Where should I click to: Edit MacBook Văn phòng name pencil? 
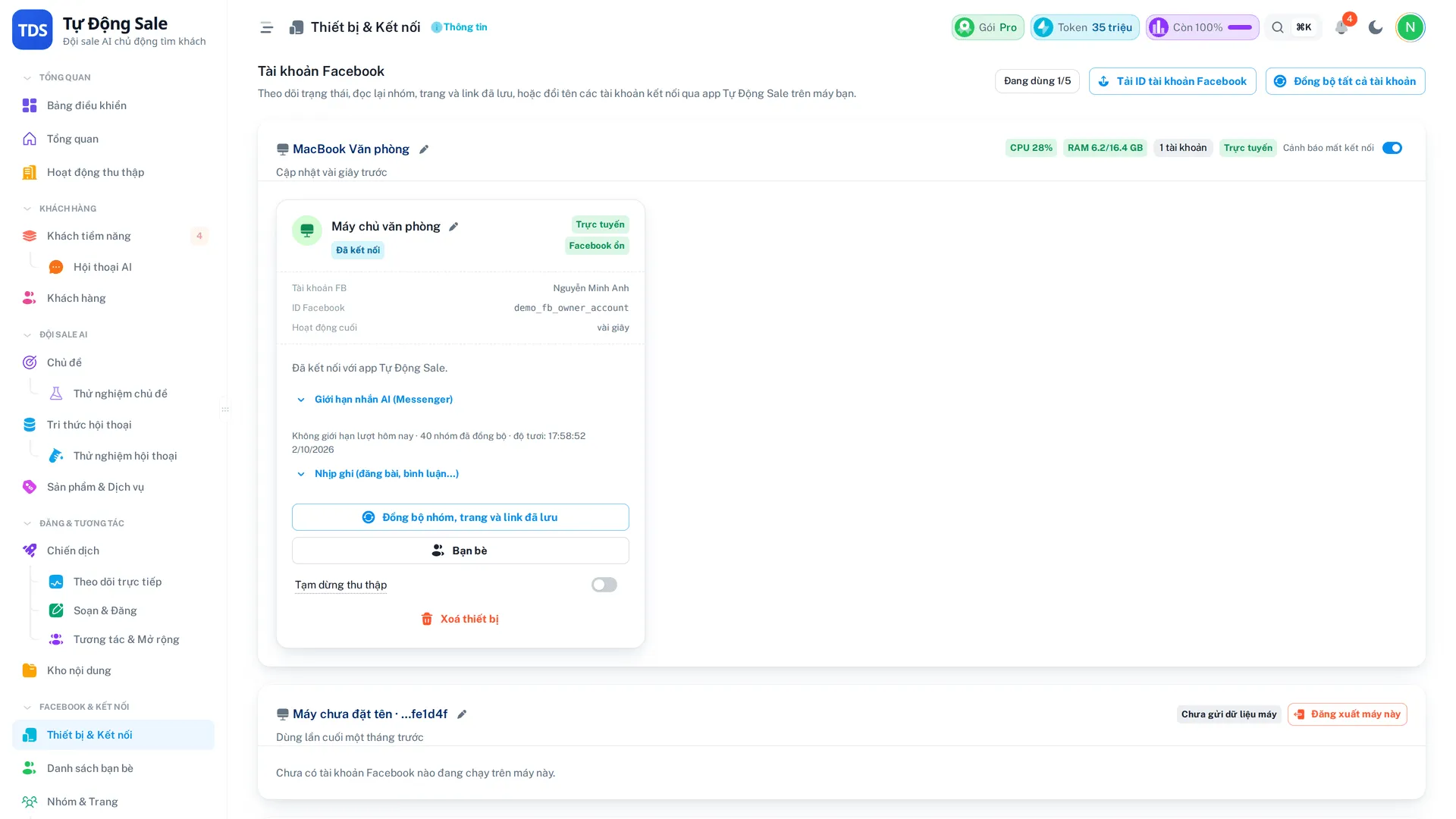tap(424, 149)
